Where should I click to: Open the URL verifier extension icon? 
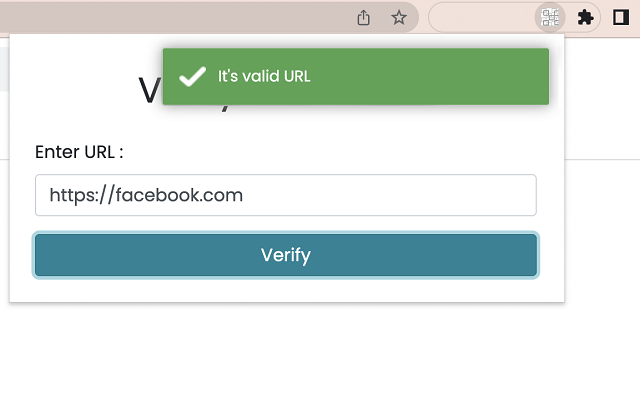pyautogui.click(x=549, y=17)
